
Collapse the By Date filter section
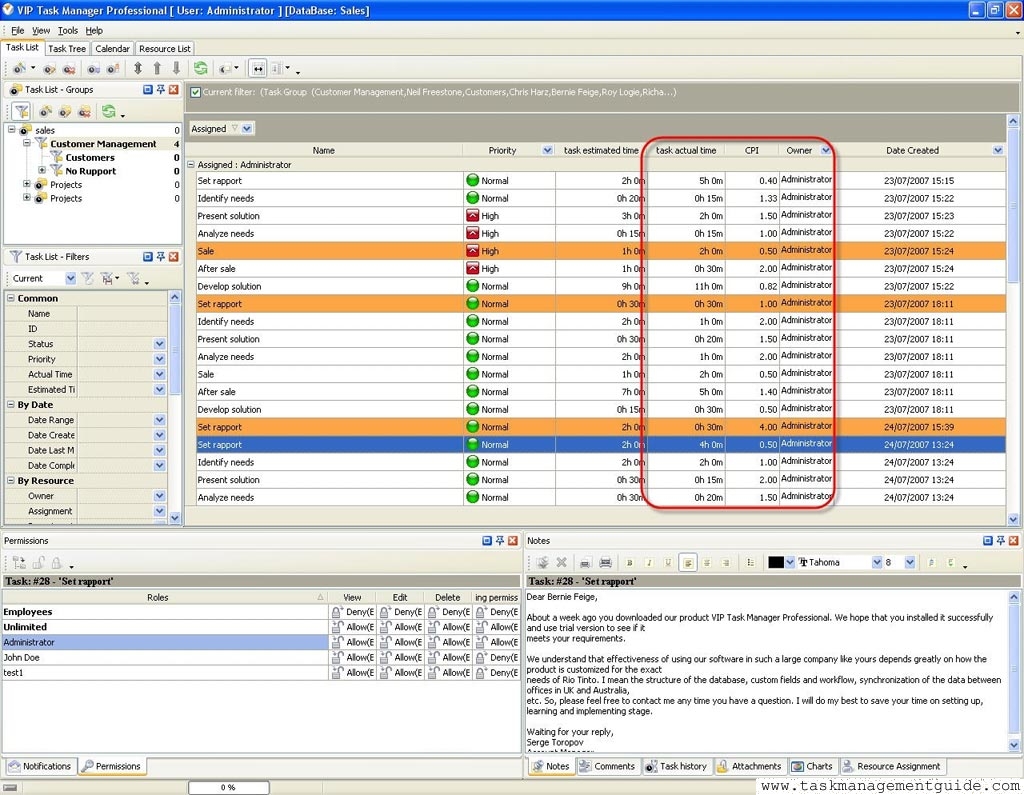(x=10, y=404)
